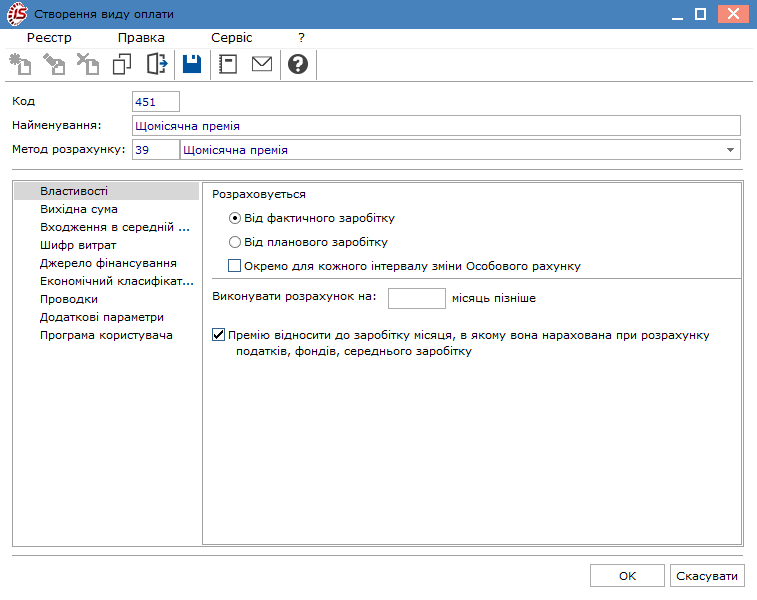
Task: Click the Edit record toolbar icon
Action: pyautogui.click(x=54, y=64)
